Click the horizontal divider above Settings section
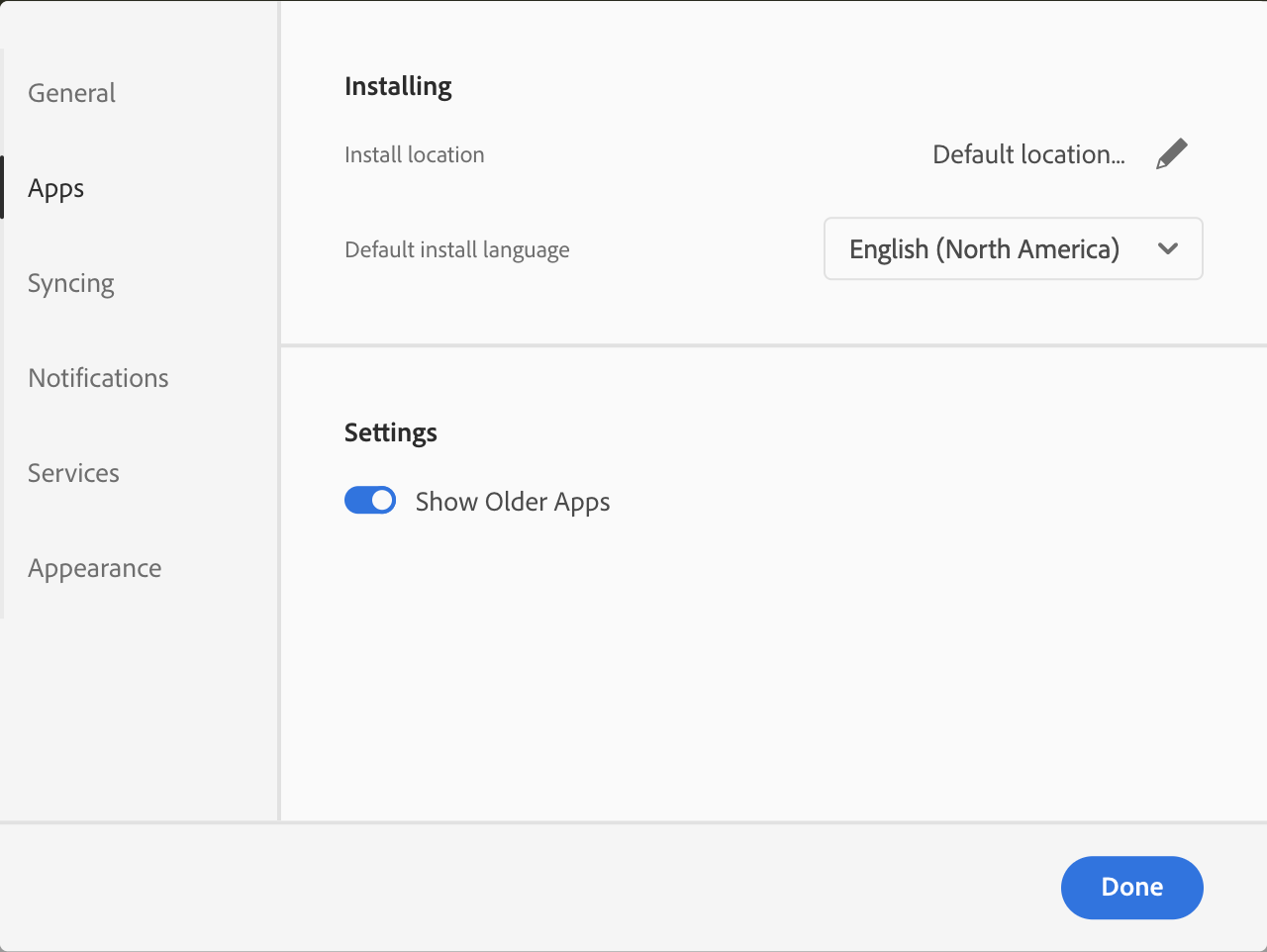 coord(772,345)
